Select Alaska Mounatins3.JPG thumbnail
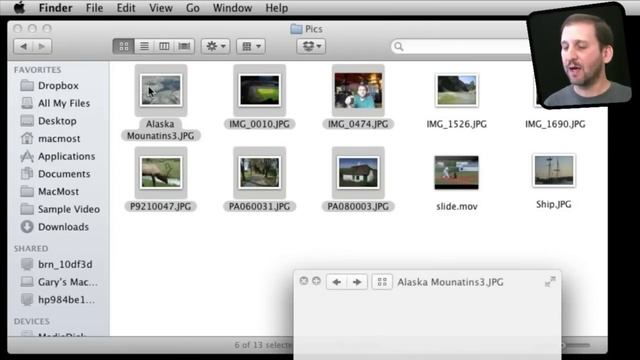640x360 pixels. coord(161,90)
